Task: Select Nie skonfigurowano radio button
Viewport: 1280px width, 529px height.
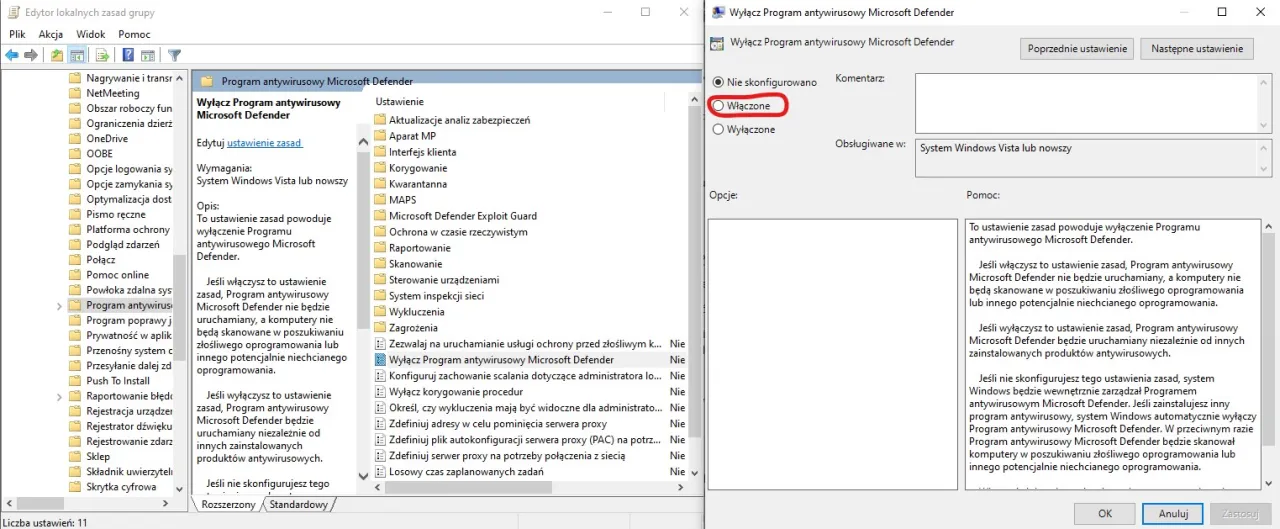Action: 718,81
